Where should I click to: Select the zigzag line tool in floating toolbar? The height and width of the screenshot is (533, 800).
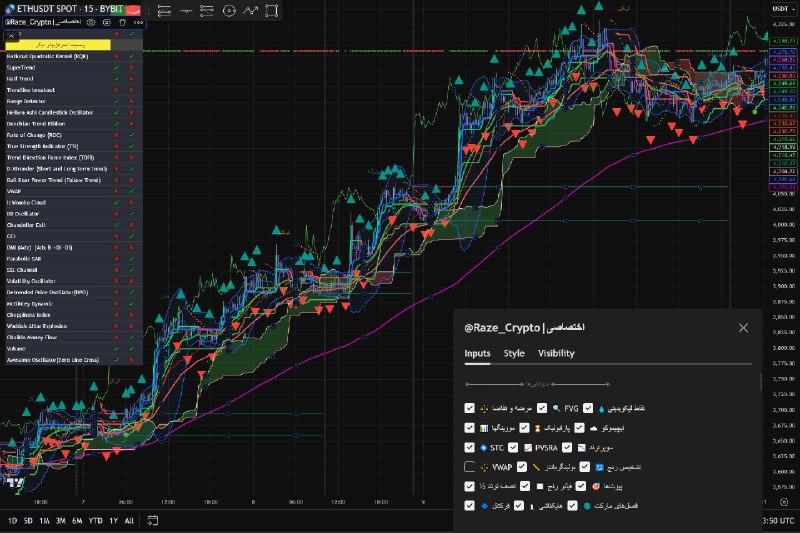click(x=250, y=11)
